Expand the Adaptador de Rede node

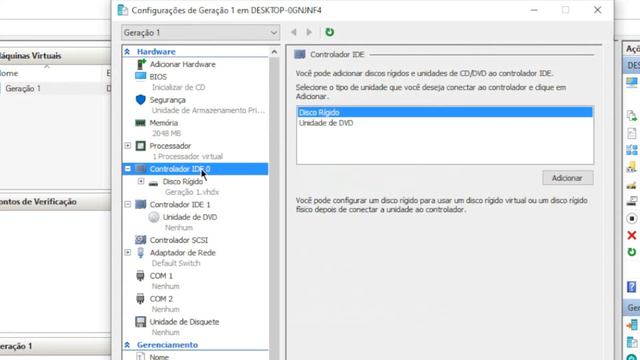point(128,252)
